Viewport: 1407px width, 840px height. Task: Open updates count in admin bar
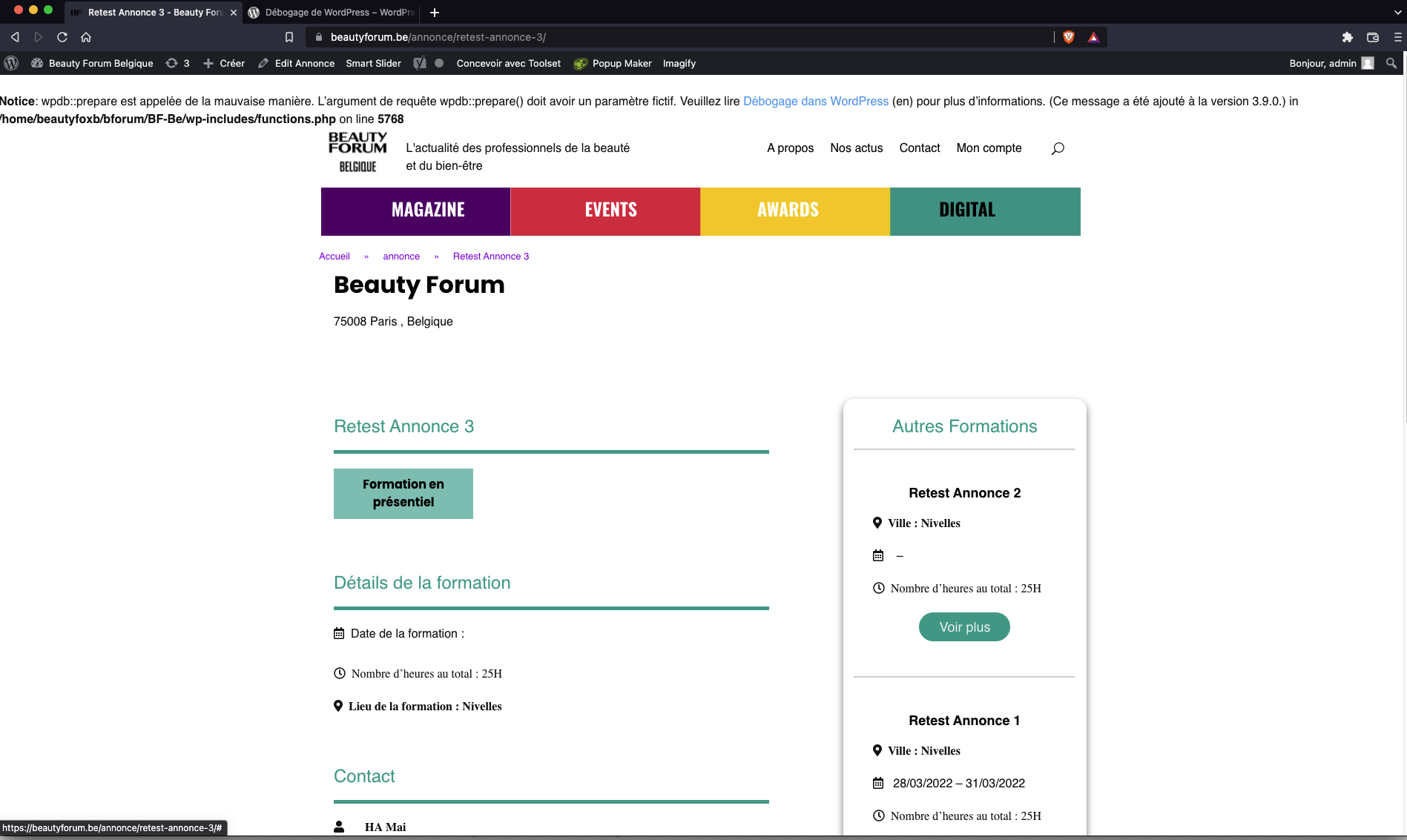(x=178, y=63)
